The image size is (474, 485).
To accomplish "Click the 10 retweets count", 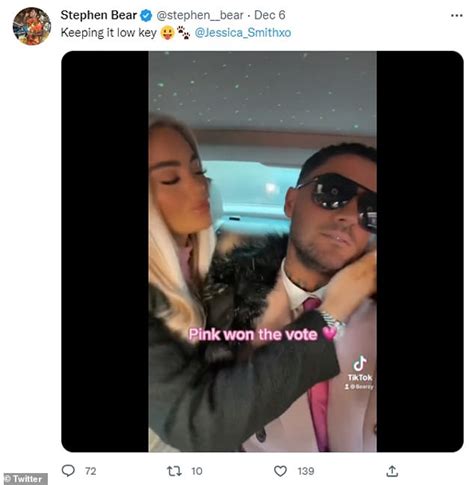I will (197, 471).
